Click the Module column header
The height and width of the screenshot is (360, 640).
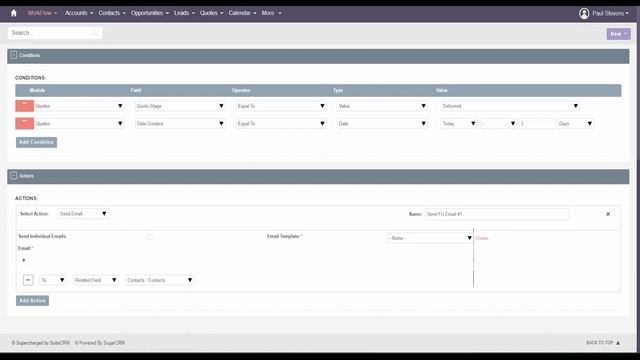click(x=37, y=90)
